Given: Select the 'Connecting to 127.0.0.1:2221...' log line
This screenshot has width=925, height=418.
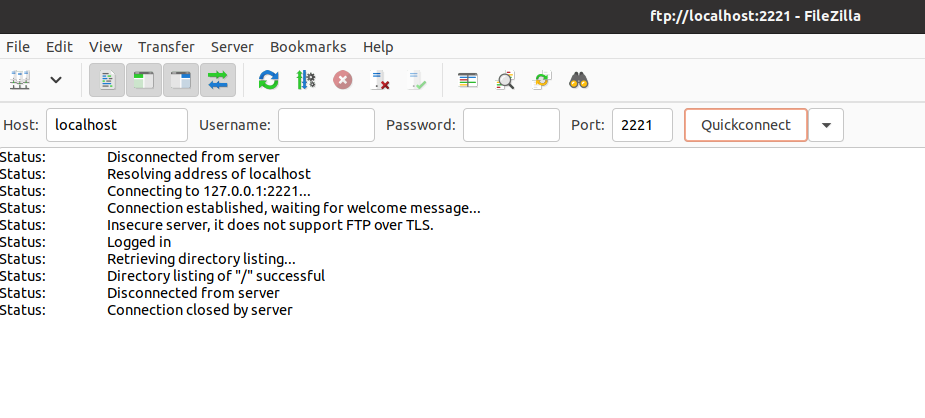Looking at the screenshot, I should tap(209, 191).
